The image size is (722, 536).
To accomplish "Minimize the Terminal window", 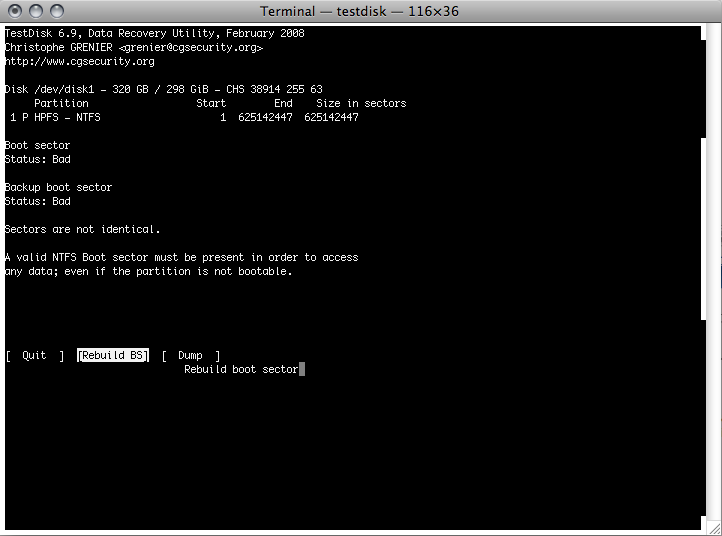I will pos(36,11).
